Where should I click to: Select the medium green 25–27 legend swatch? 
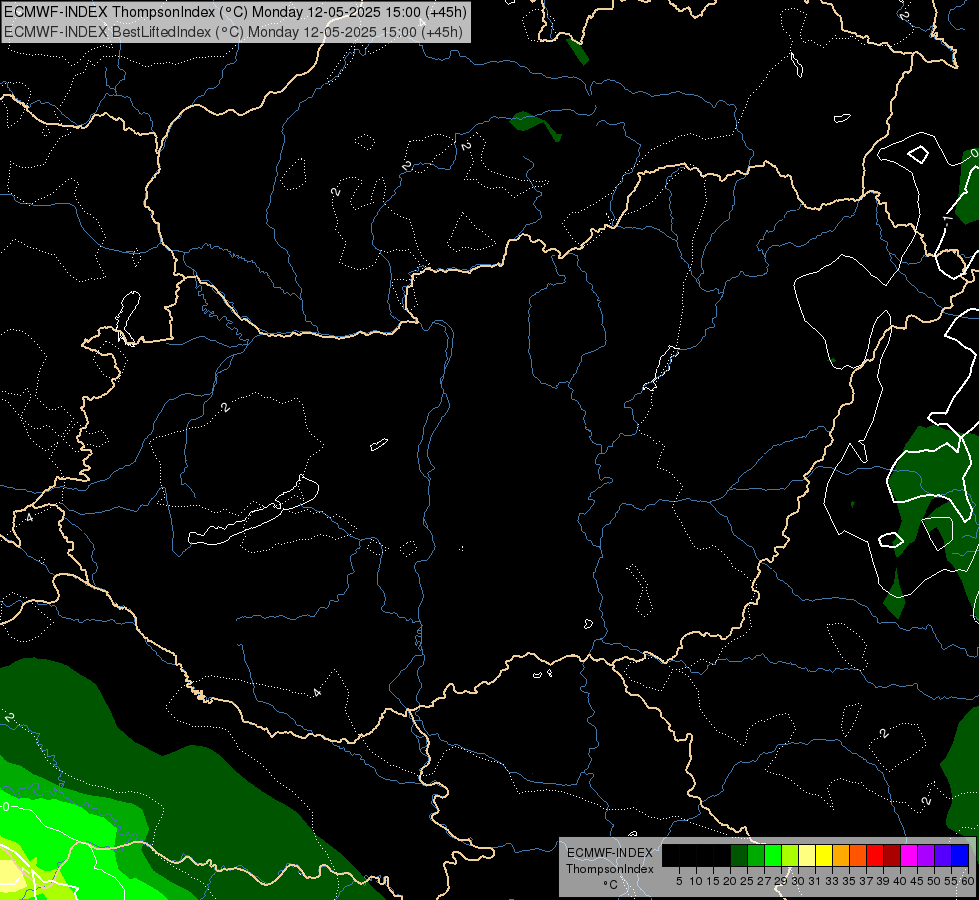click(756, 855)
